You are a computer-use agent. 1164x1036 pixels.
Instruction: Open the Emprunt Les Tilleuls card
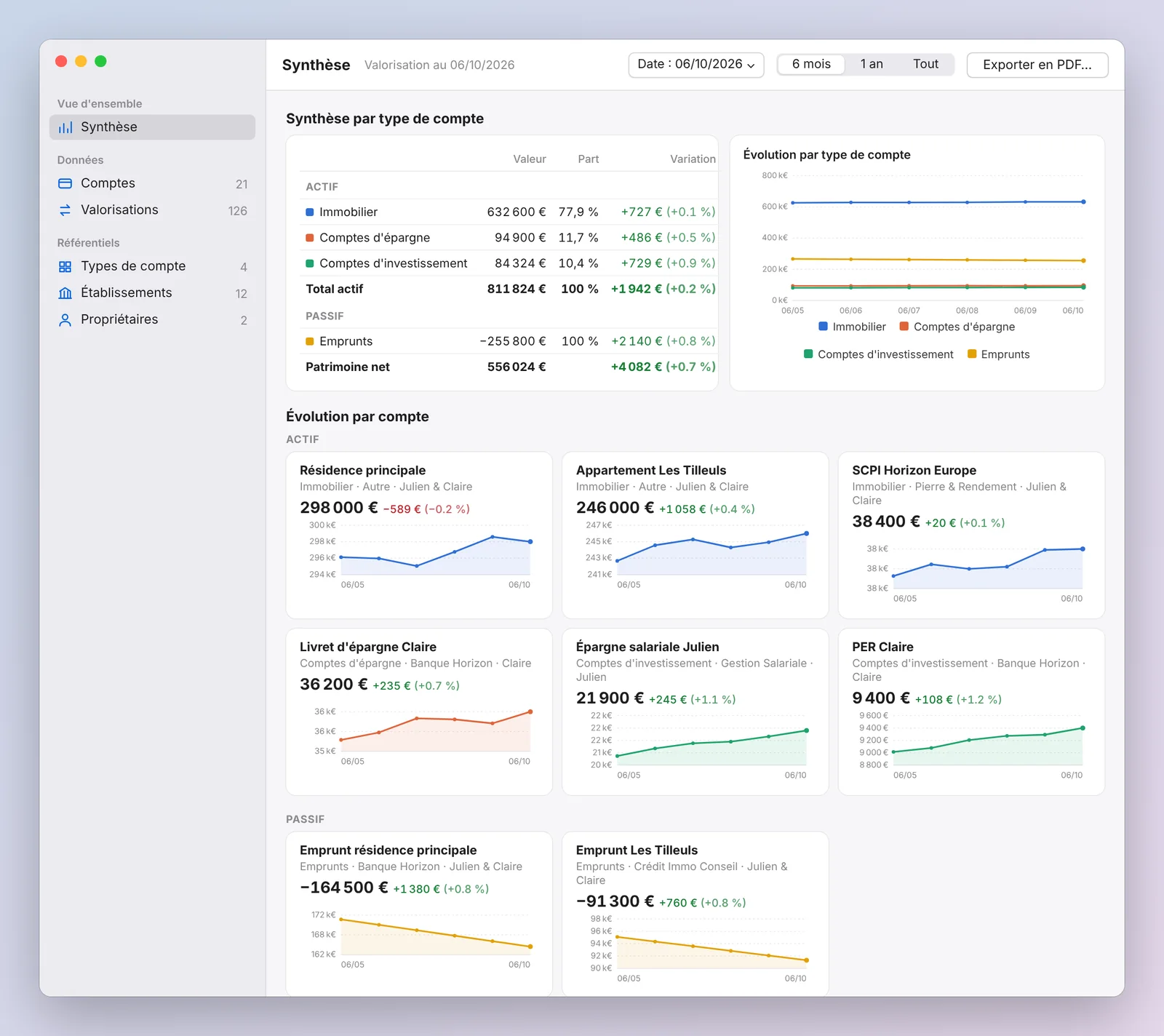(695, 914)
